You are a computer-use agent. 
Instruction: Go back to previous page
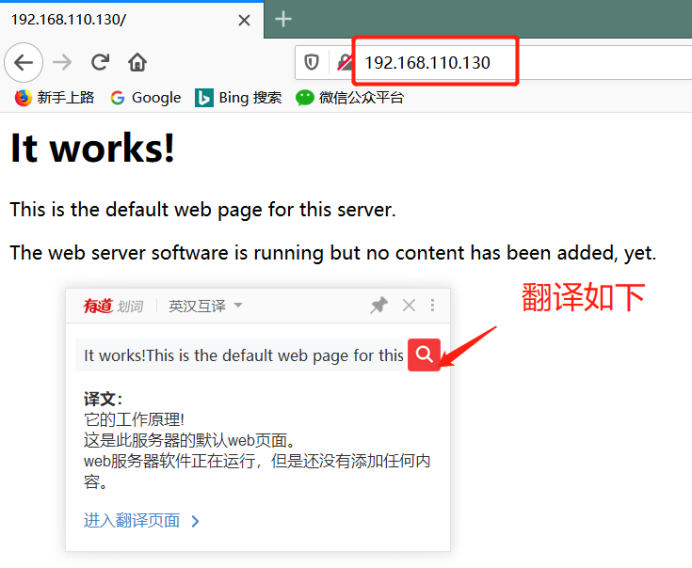click(x=23, y=63)
